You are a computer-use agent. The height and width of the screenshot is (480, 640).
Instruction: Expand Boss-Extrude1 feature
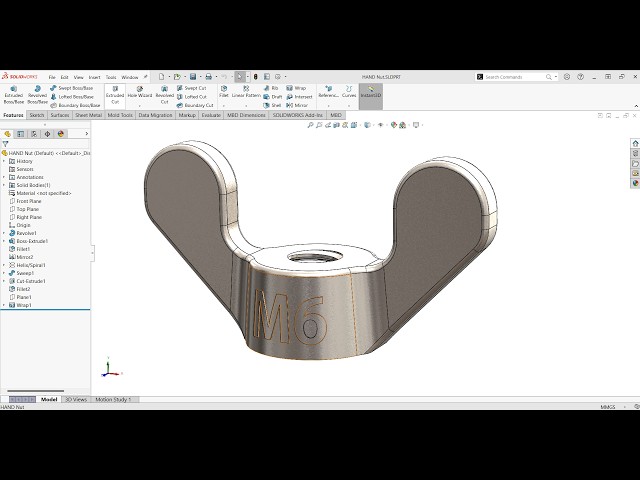[x=4, y=241]
